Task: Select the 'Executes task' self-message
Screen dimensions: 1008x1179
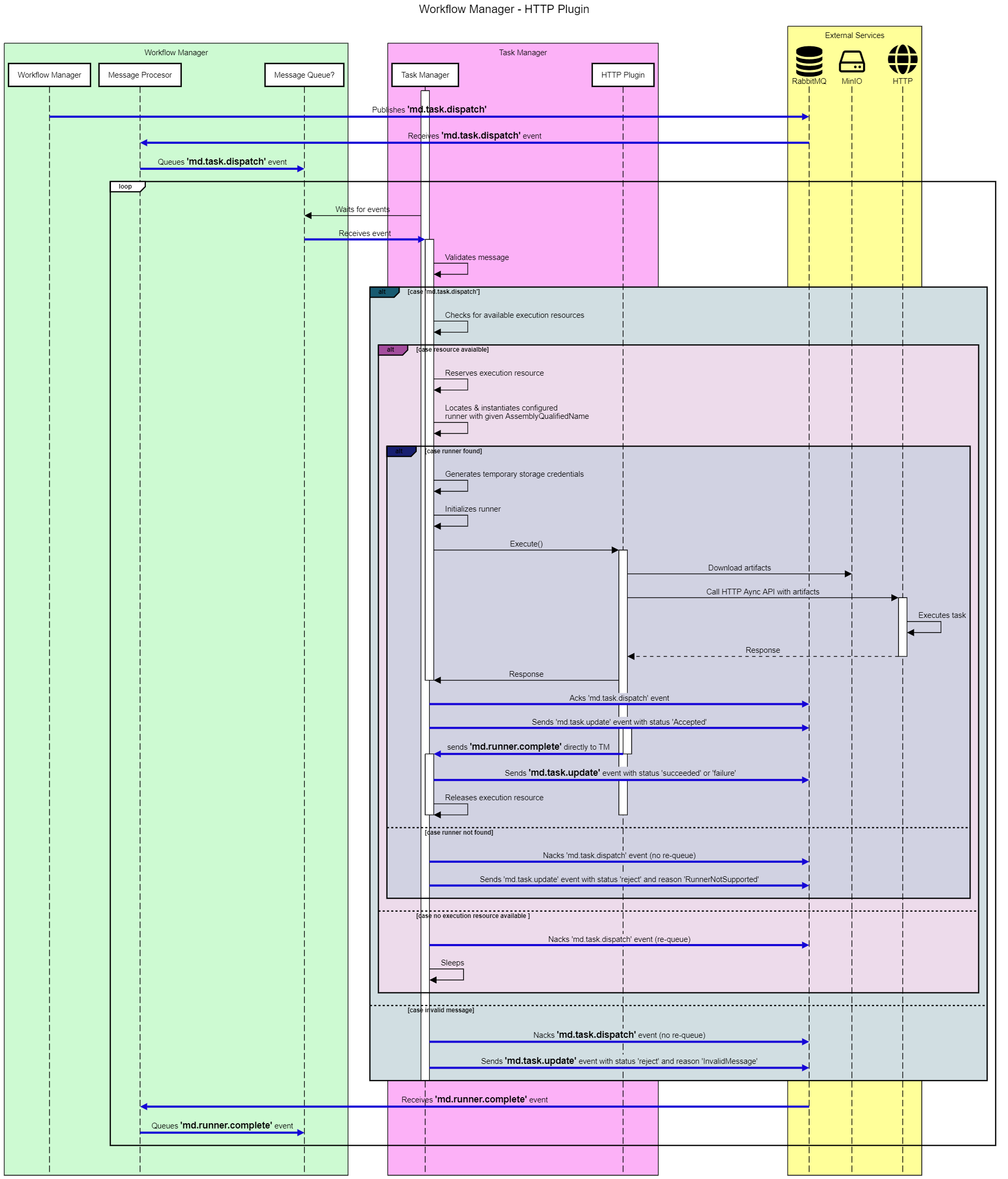Action: tap(942, 615)
